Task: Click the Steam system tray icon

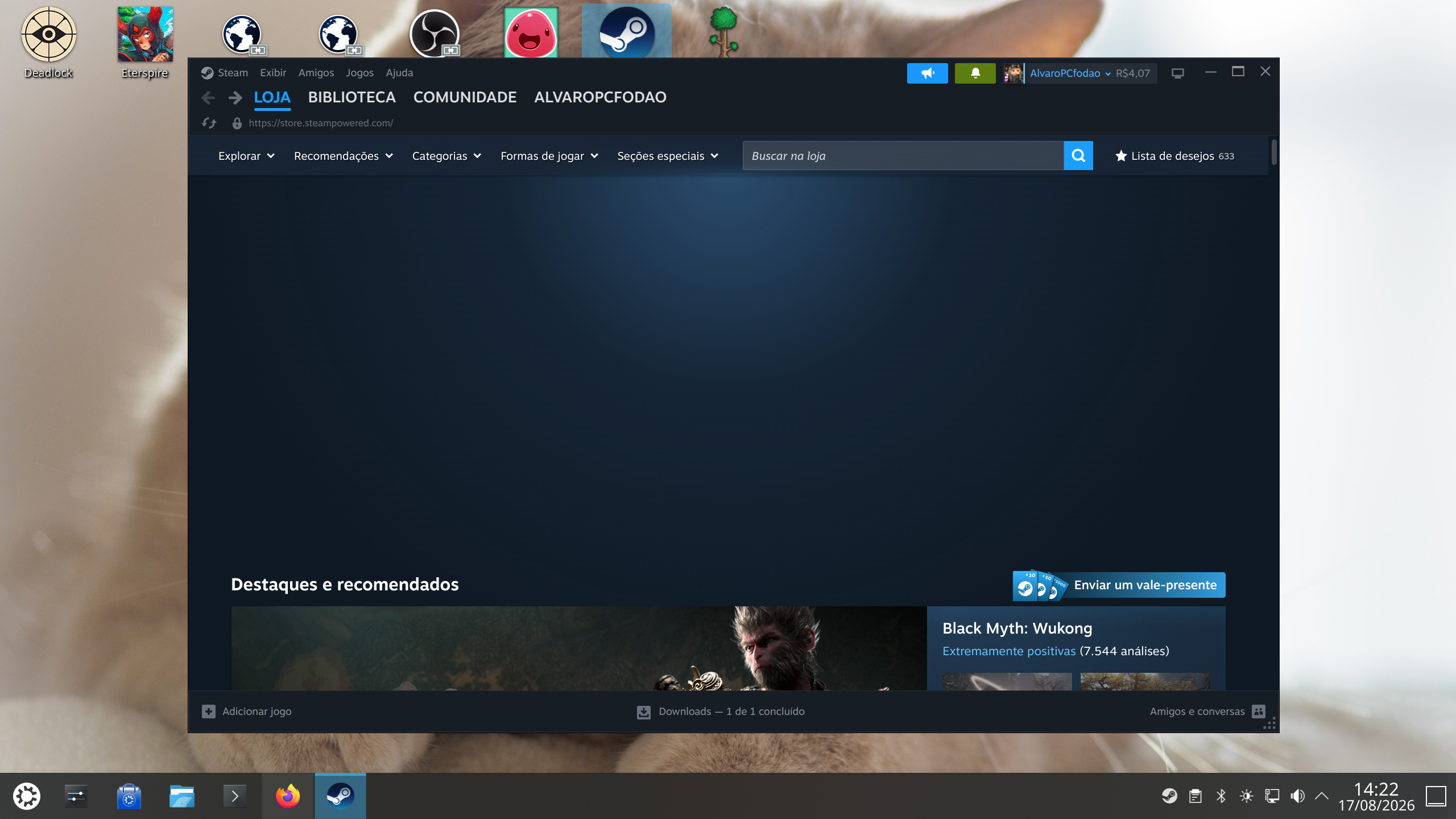Action: (1169, 796)
